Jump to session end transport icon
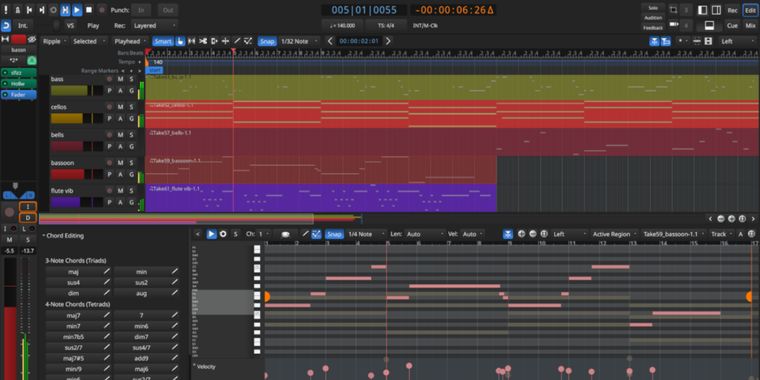The height and width of the screenshot is (380, 760). 41,10
